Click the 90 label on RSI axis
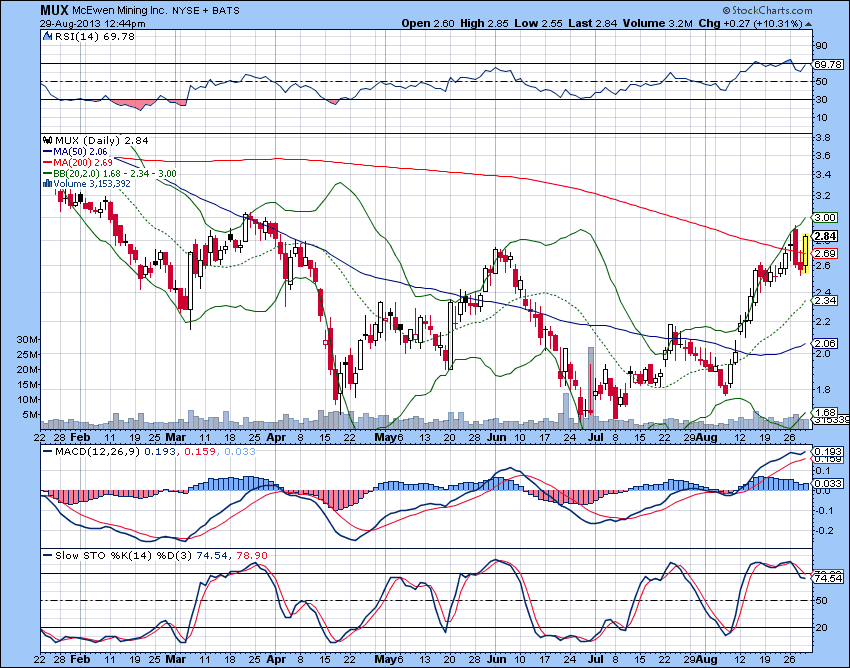The height and width of the screenshot is (668, 850). [821, 46]
